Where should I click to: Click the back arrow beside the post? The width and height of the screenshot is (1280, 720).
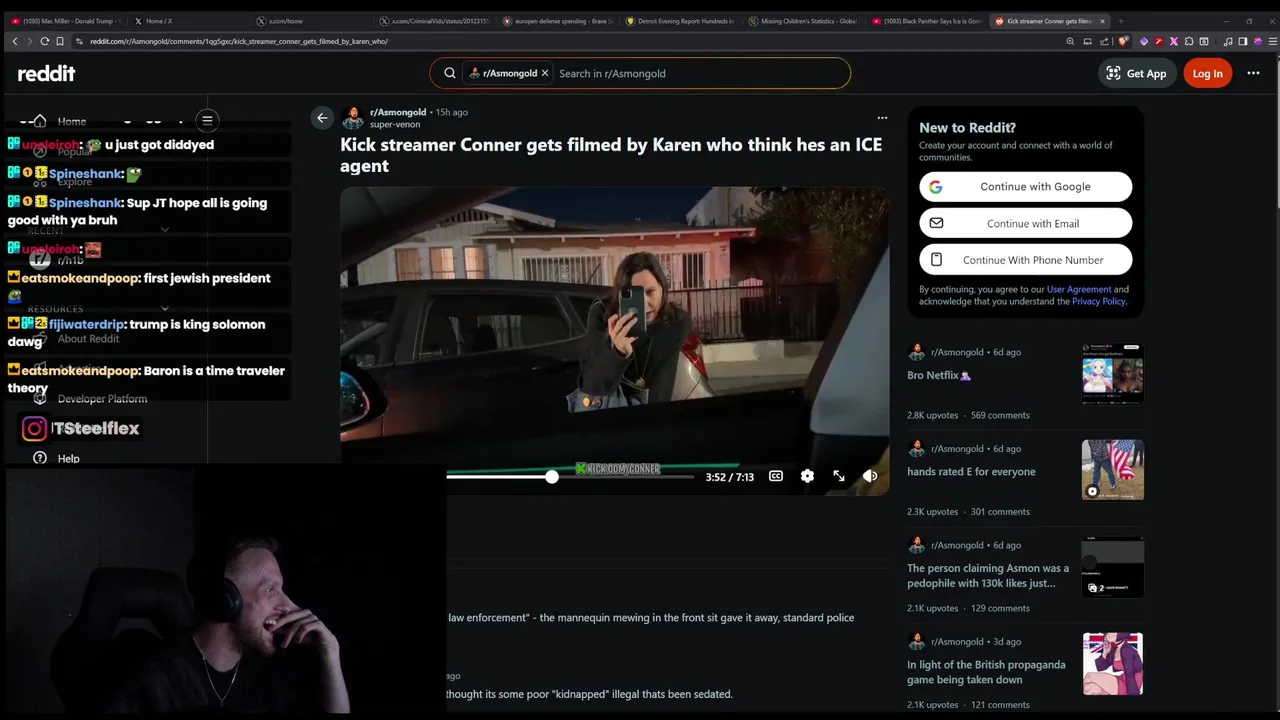point(322,118)
